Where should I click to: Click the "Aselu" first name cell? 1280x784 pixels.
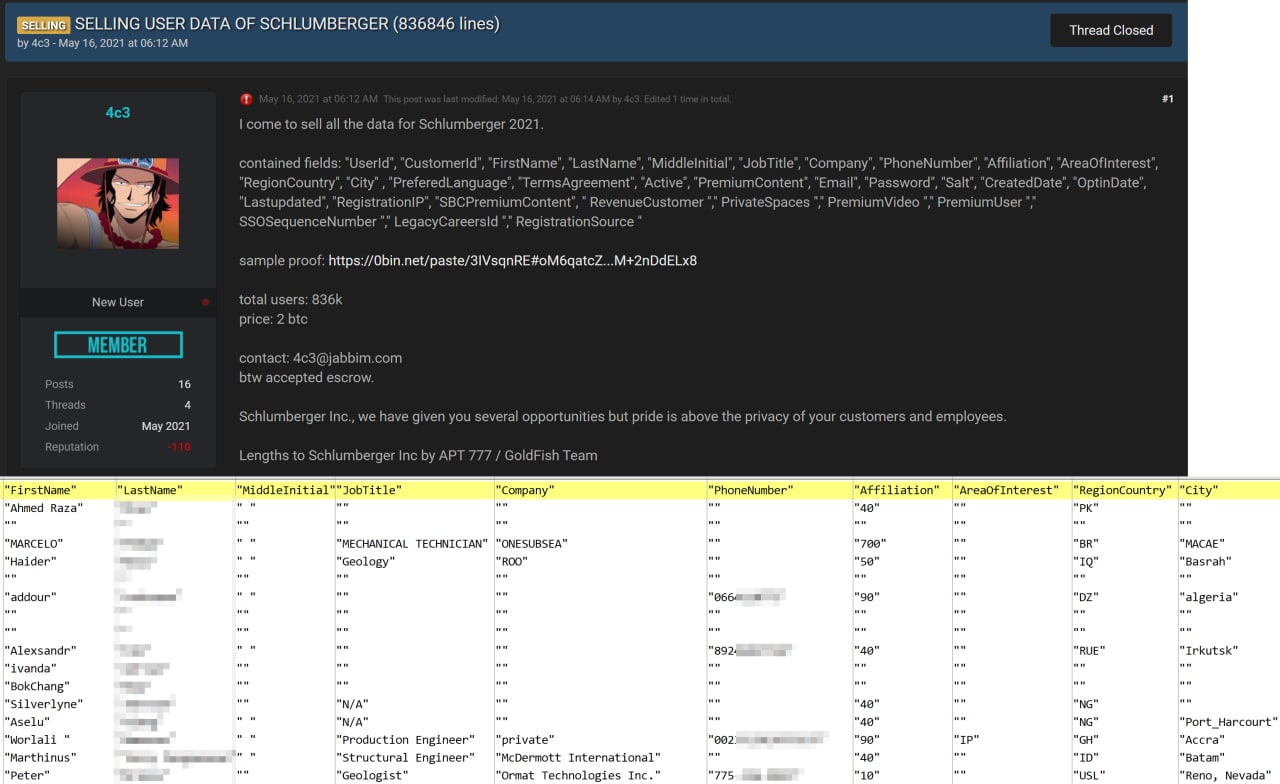coord(27,722)
